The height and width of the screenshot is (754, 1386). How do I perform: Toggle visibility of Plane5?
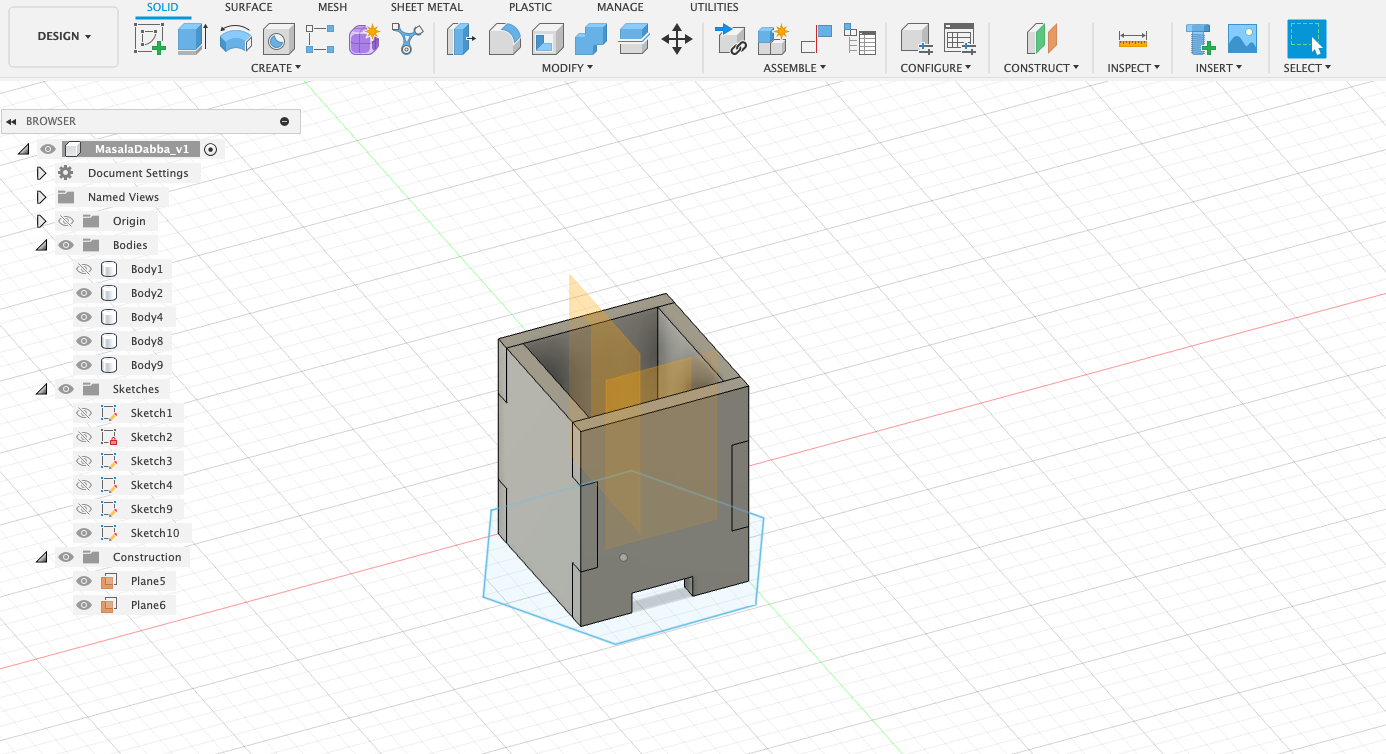coord(84,581)
